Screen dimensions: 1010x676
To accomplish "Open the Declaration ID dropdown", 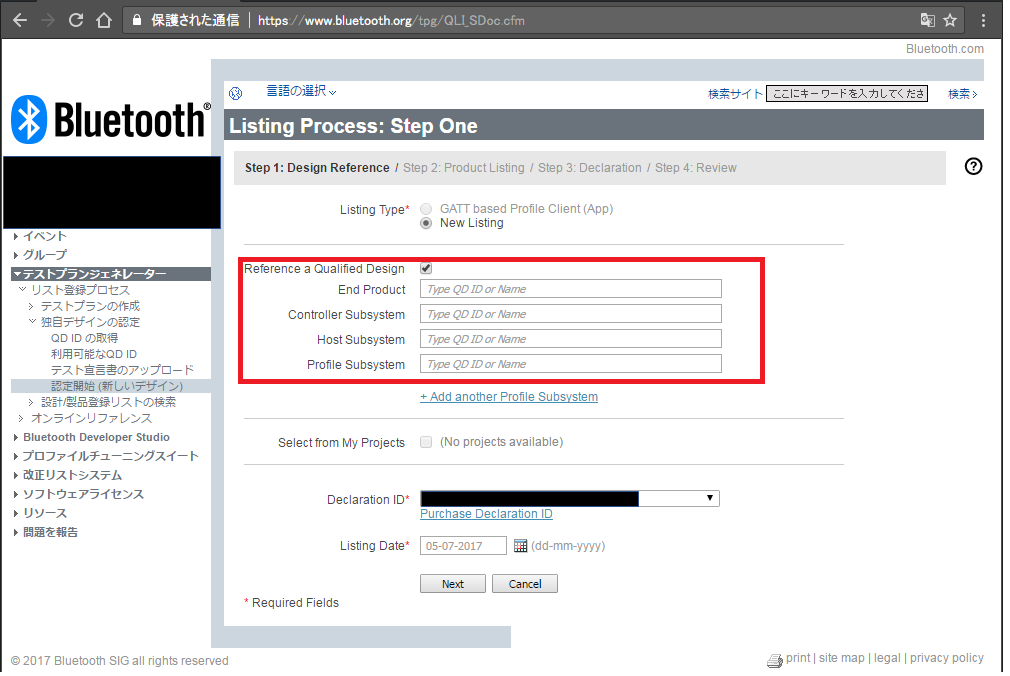I will click(x=570, y=499).
